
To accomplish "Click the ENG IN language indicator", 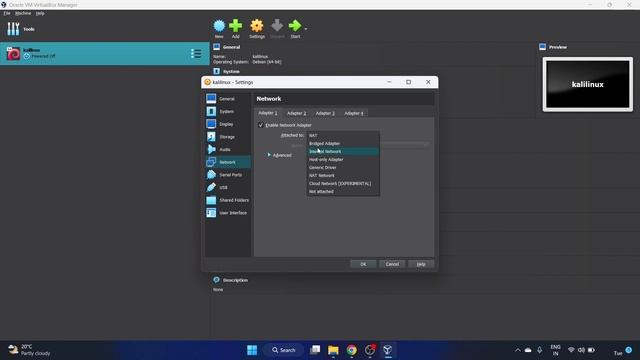I will [x=556, y=350].
